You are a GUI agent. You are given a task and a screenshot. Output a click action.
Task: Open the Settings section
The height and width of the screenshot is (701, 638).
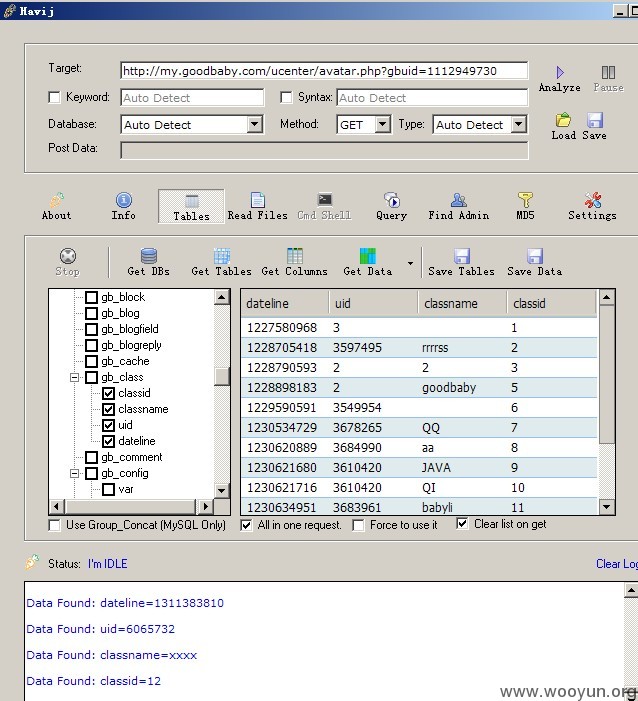pyautogui.click(x=592, y=207)
